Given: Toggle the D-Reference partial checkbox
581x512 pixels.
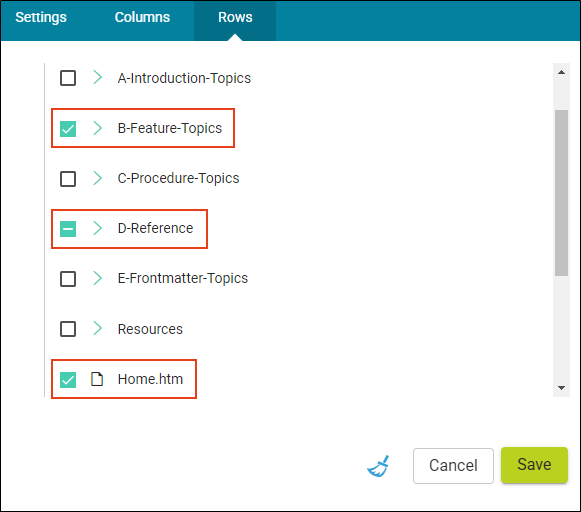Looking at the screenshot, I should pyautogui.click(x=68, y=229).
